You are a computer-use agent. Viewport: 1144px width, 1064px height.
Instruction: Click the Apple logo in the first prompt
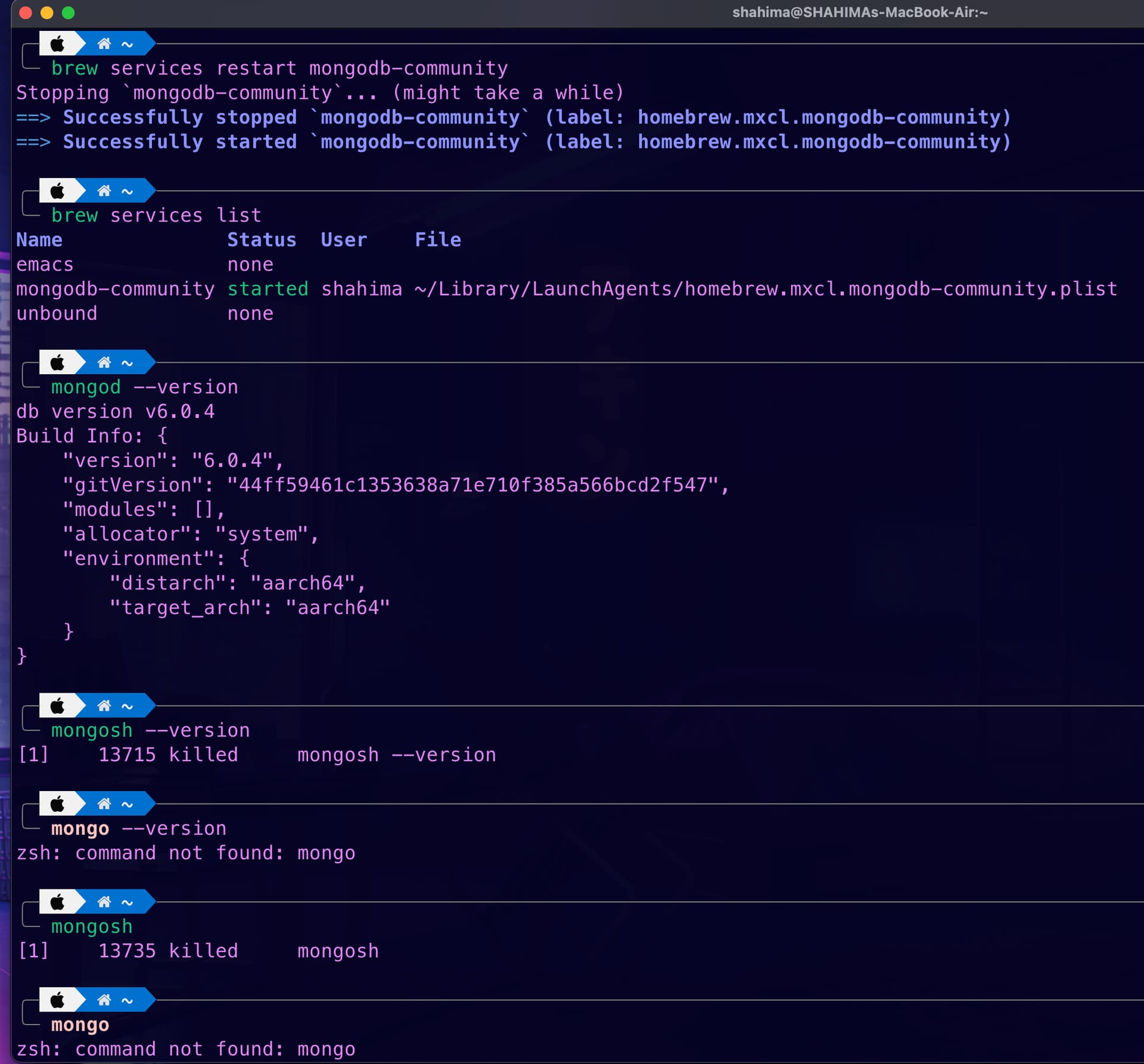coord(58,43)
